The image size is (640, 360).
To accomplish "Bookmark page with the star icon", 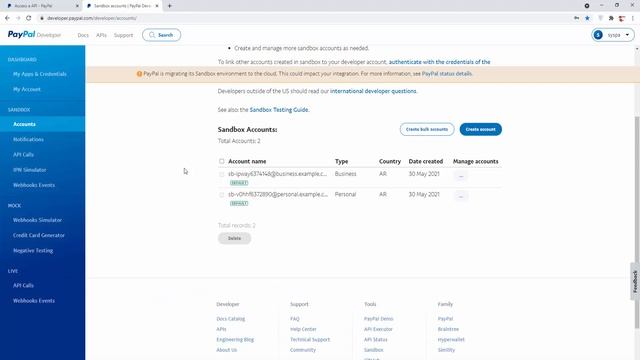I will click(587, 18).
